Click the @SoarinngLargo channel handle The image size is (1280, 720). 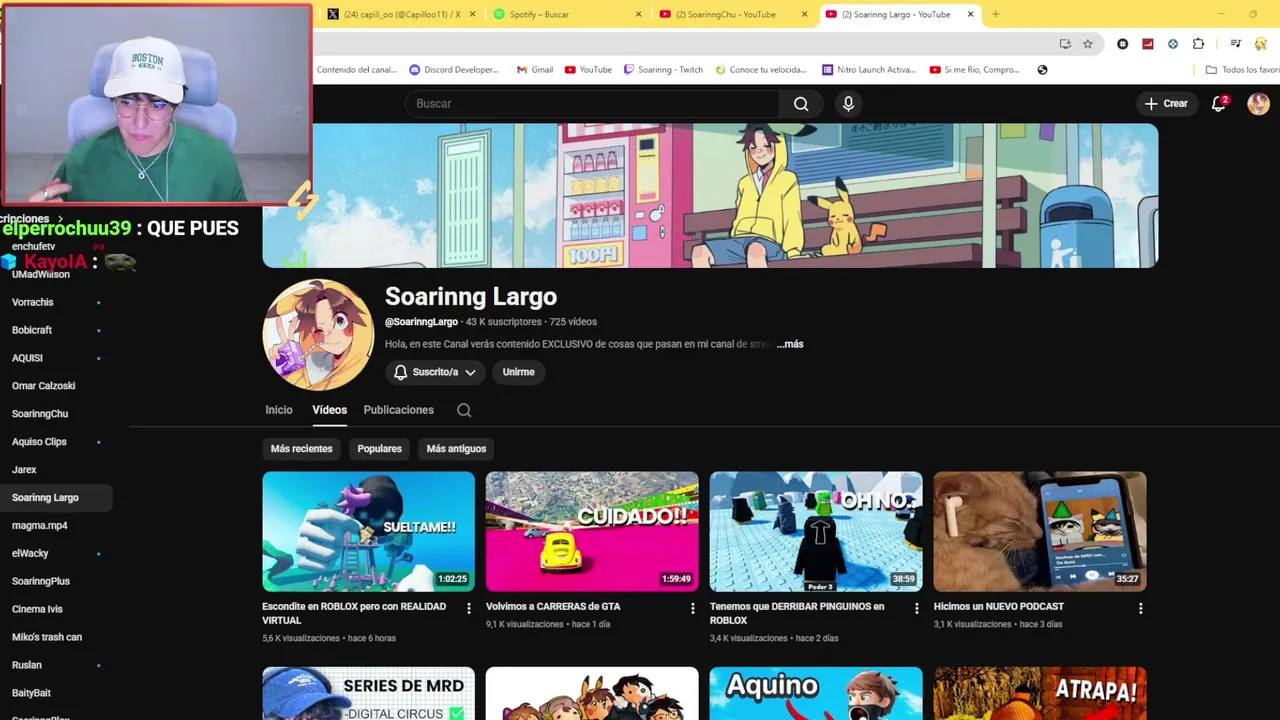[421, 322]
